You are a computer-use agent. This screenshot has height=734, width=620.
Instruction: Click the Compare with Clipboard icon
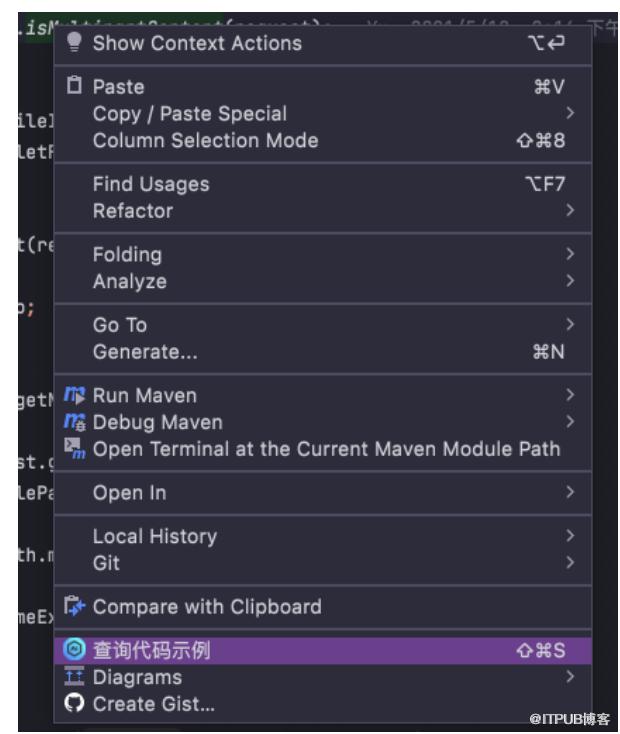pyautogui.click(x=75, y=606)
